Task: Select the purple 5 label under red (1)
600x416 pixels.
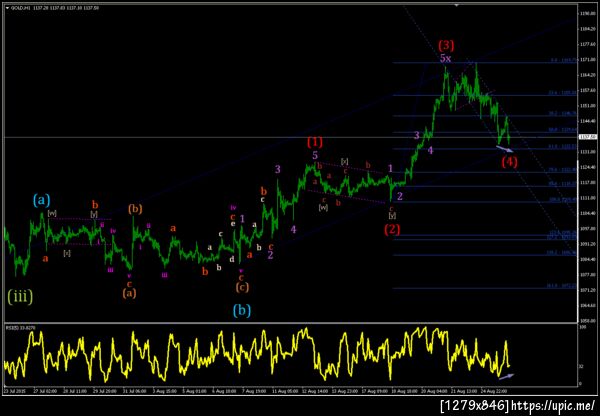Action: [315, 155]
